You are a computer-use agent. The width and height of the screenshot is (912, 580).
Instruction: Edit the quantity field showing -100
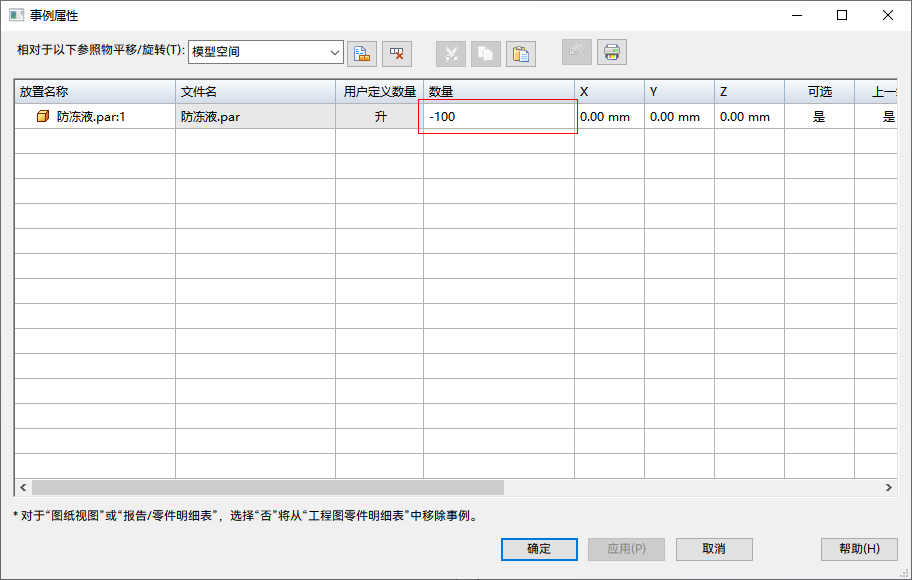click(x=498, y=116)
